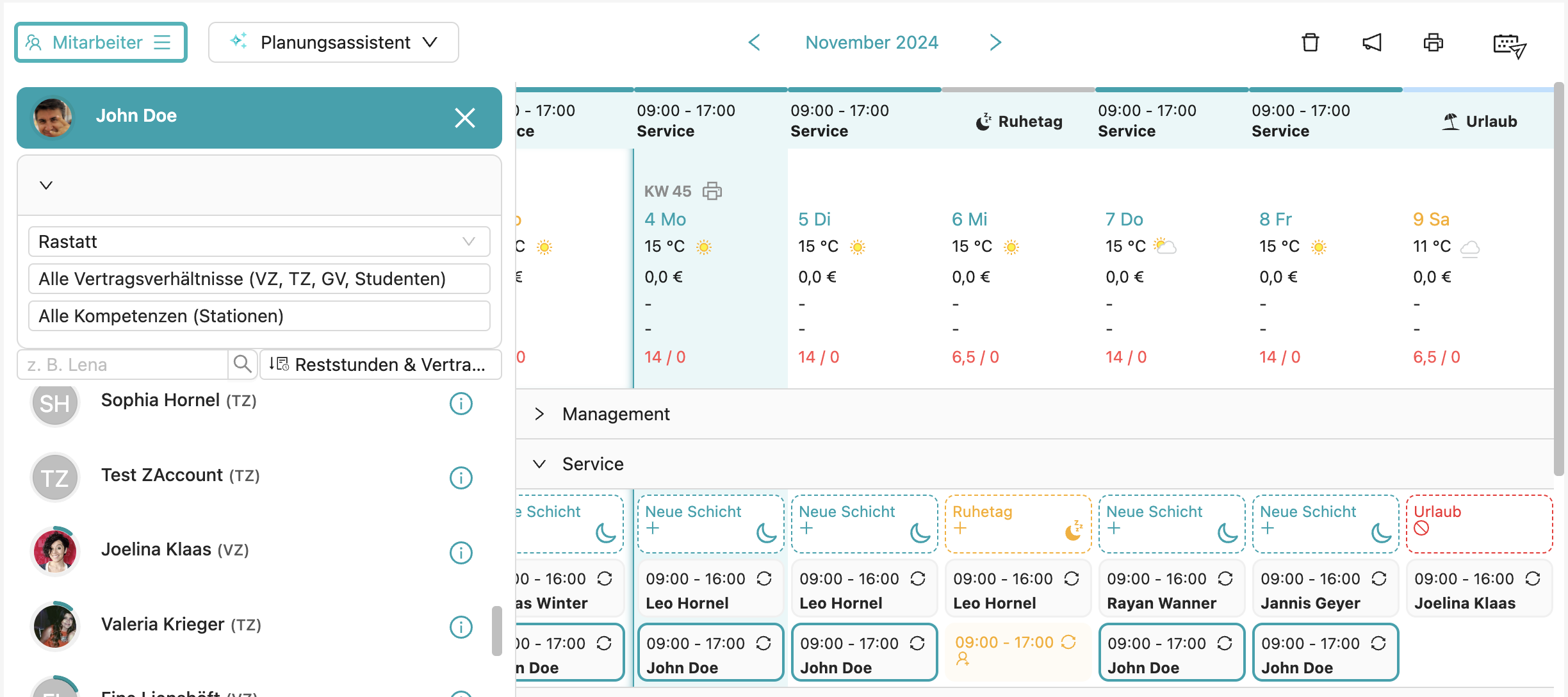Toggle the Mitarbeiter panel button
Screen dimensions: 1568x697
point(101,42)
